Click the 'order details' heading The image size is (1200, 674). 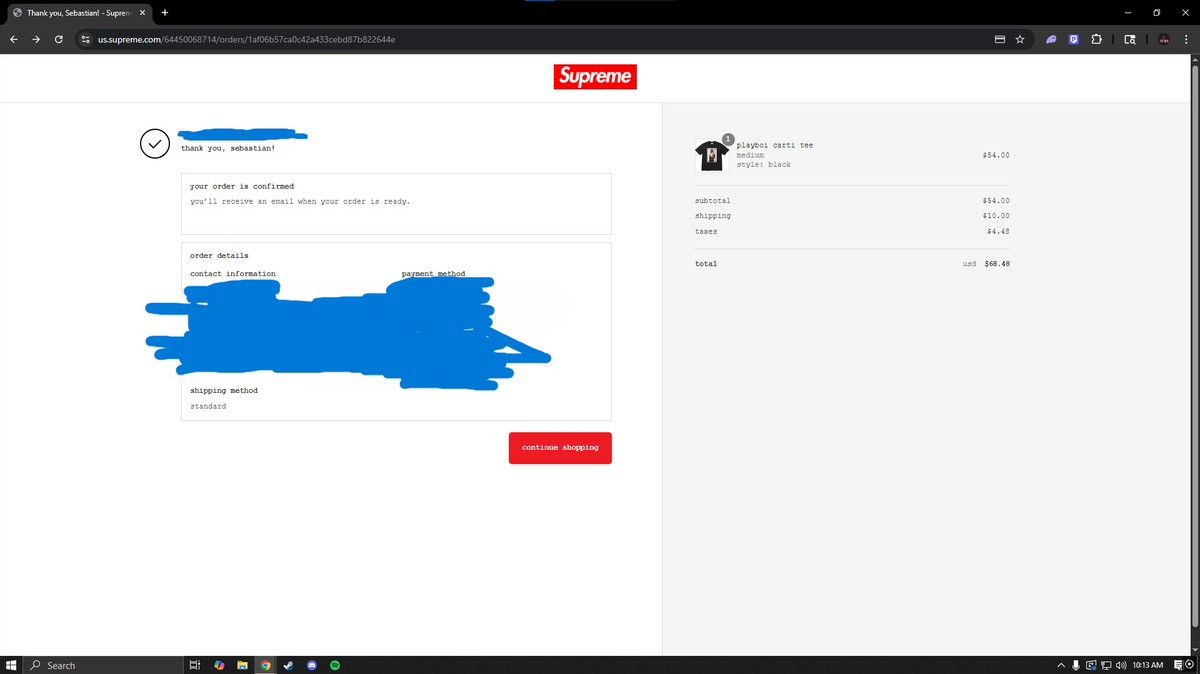pyautogui.click(x=219, y=256)
